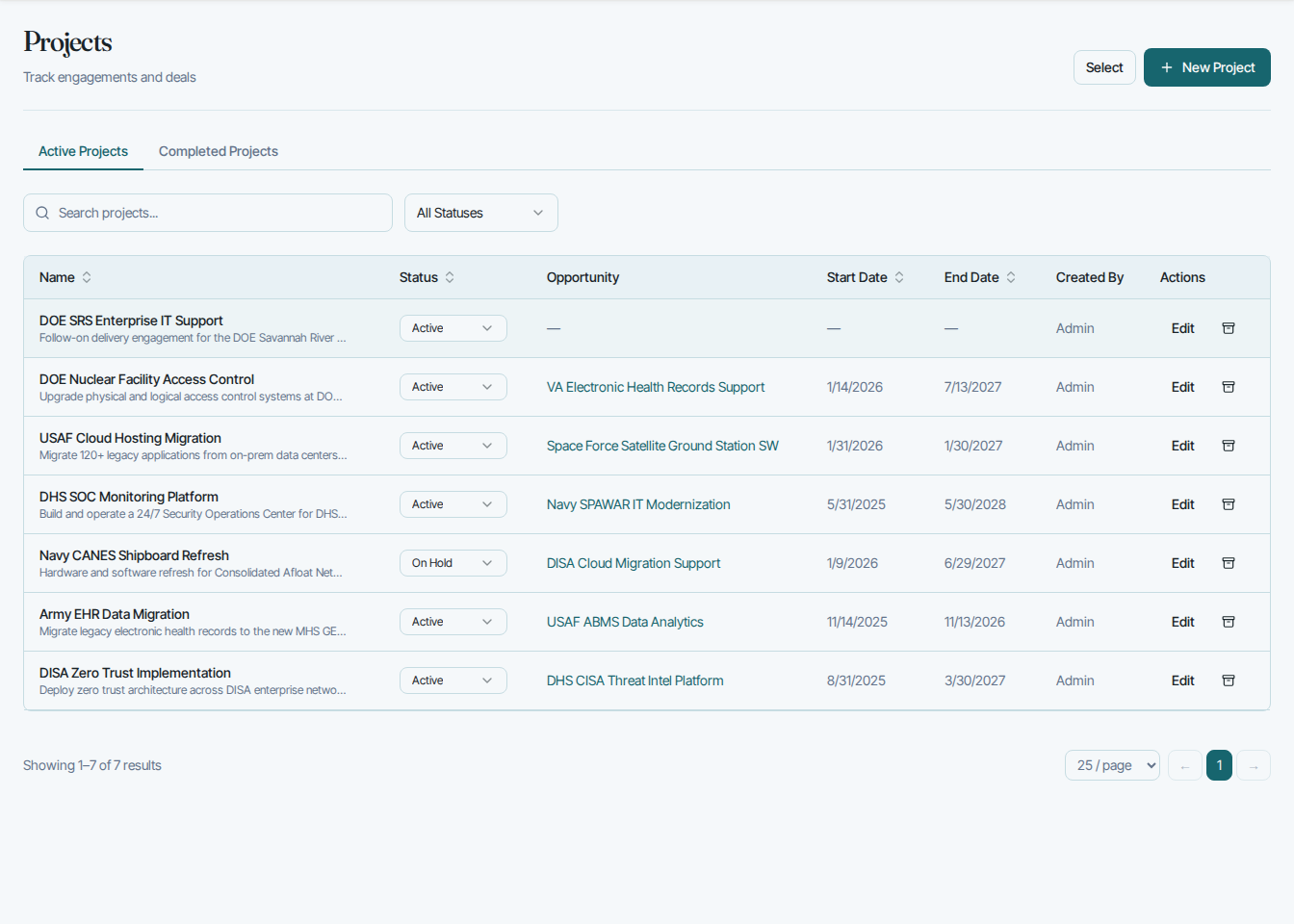1294x924 pixels.
Task: Open the USAF ABMS Data Analytics opportunity
Action: click(x=625, y=622)
